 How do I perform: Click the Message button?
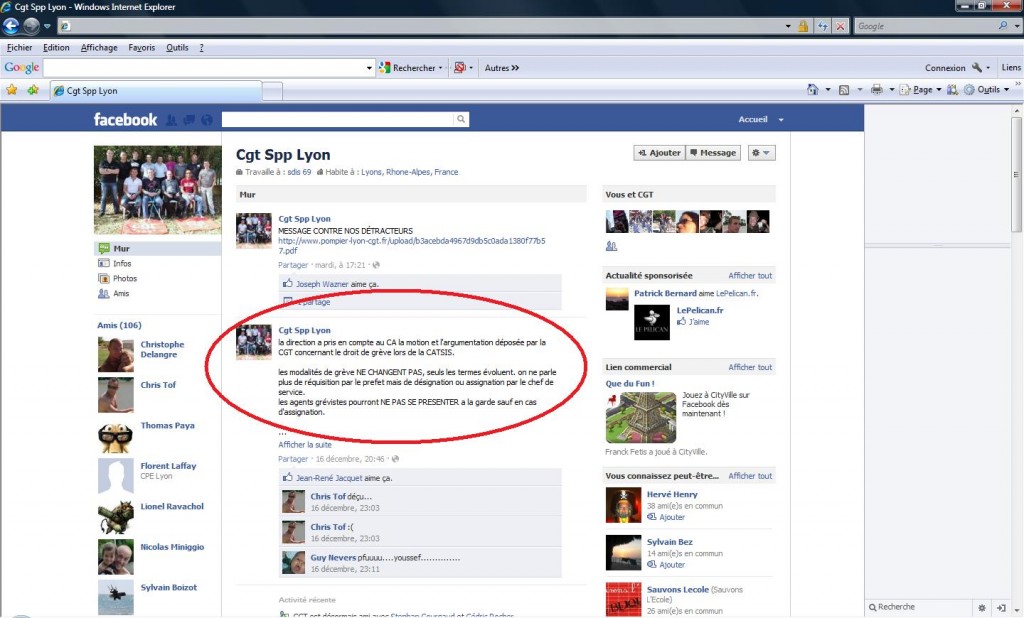[x=713, y=152]
